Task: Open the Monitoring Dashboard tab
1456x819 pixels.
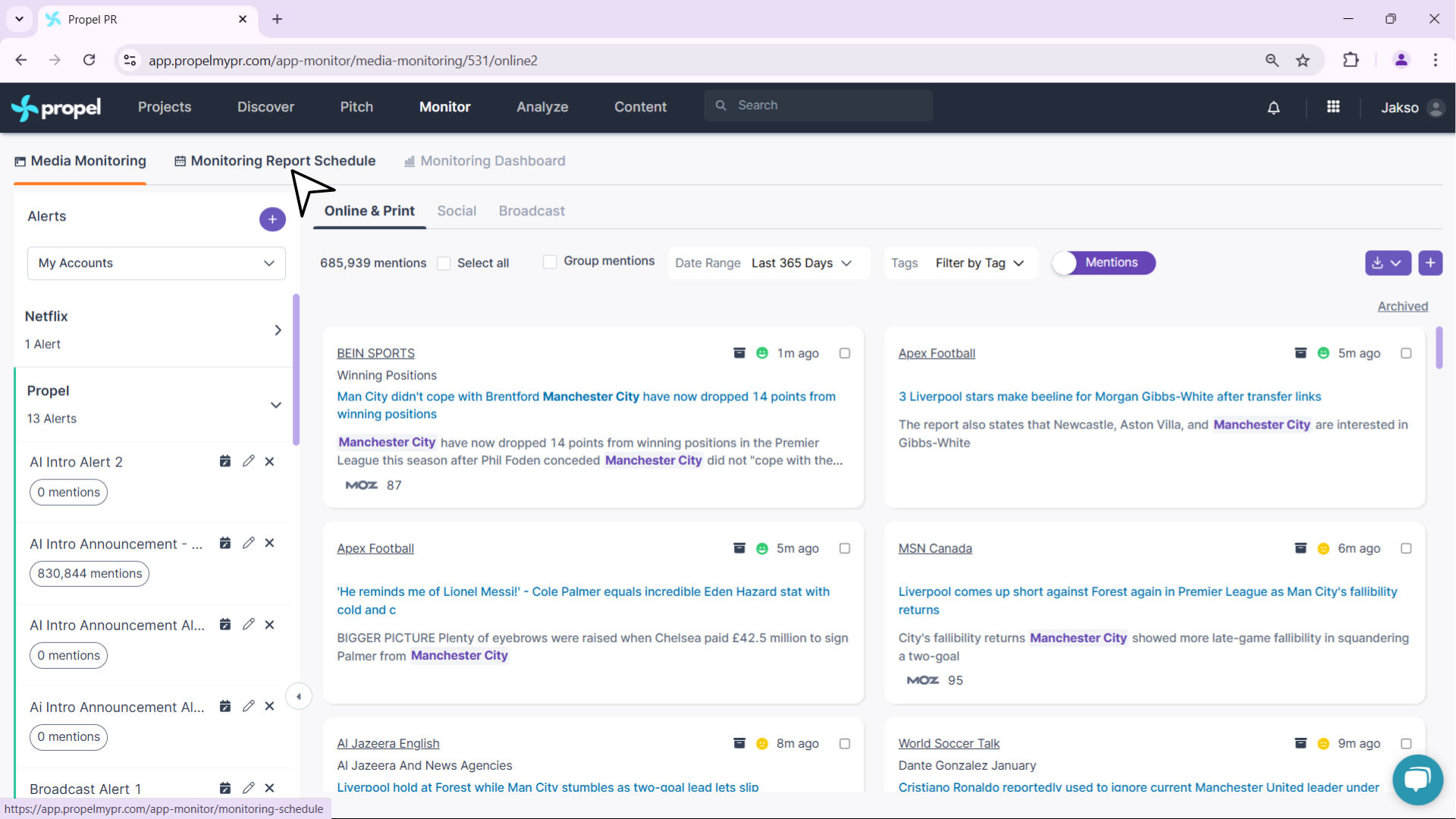Action: [x=485, y=161]
